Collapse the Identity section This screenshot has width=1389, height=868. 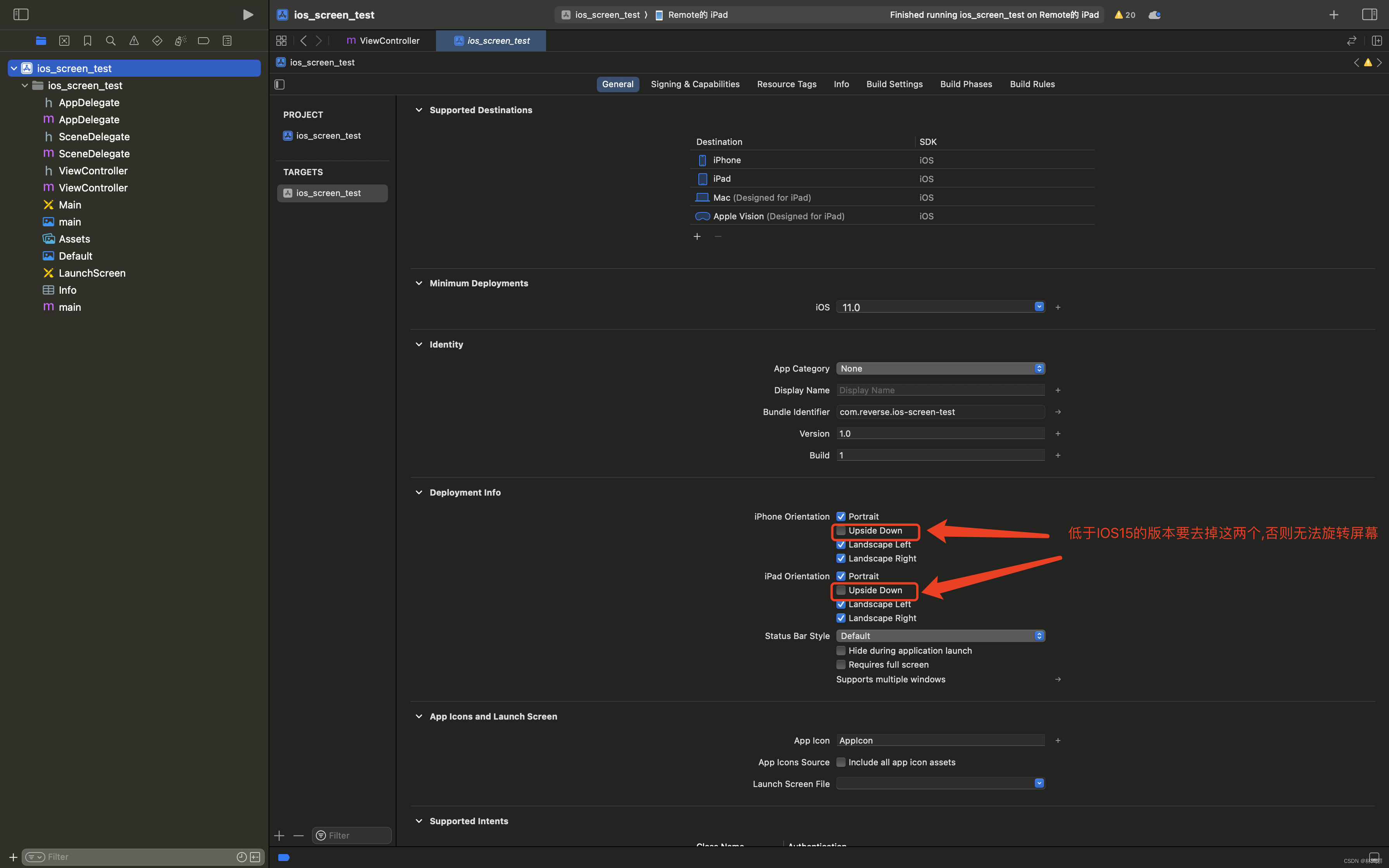[x=419, y=344]
